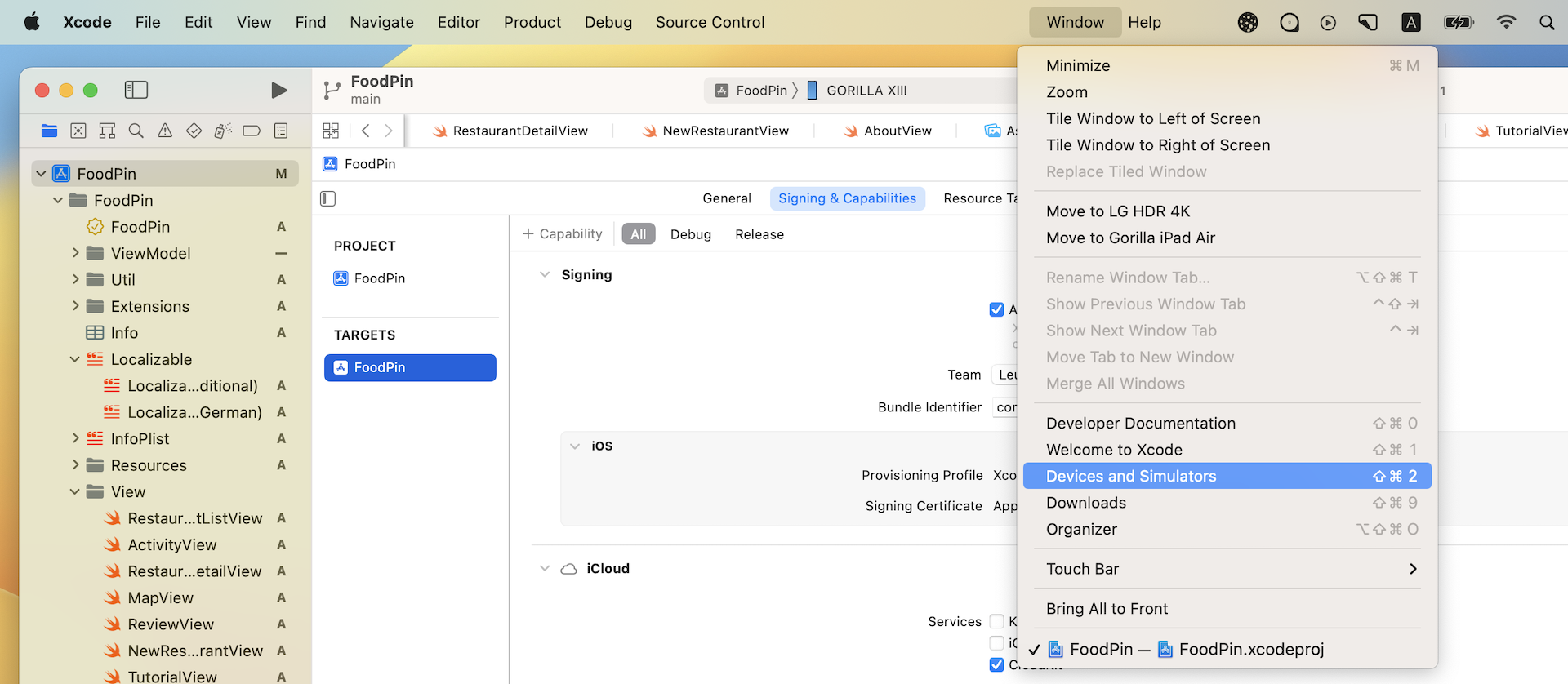Image resolution: width=1568 pixels, height=684 pixels.
Task: Show the issue navigator warning triangle
Action: click(x=165, y=131)
